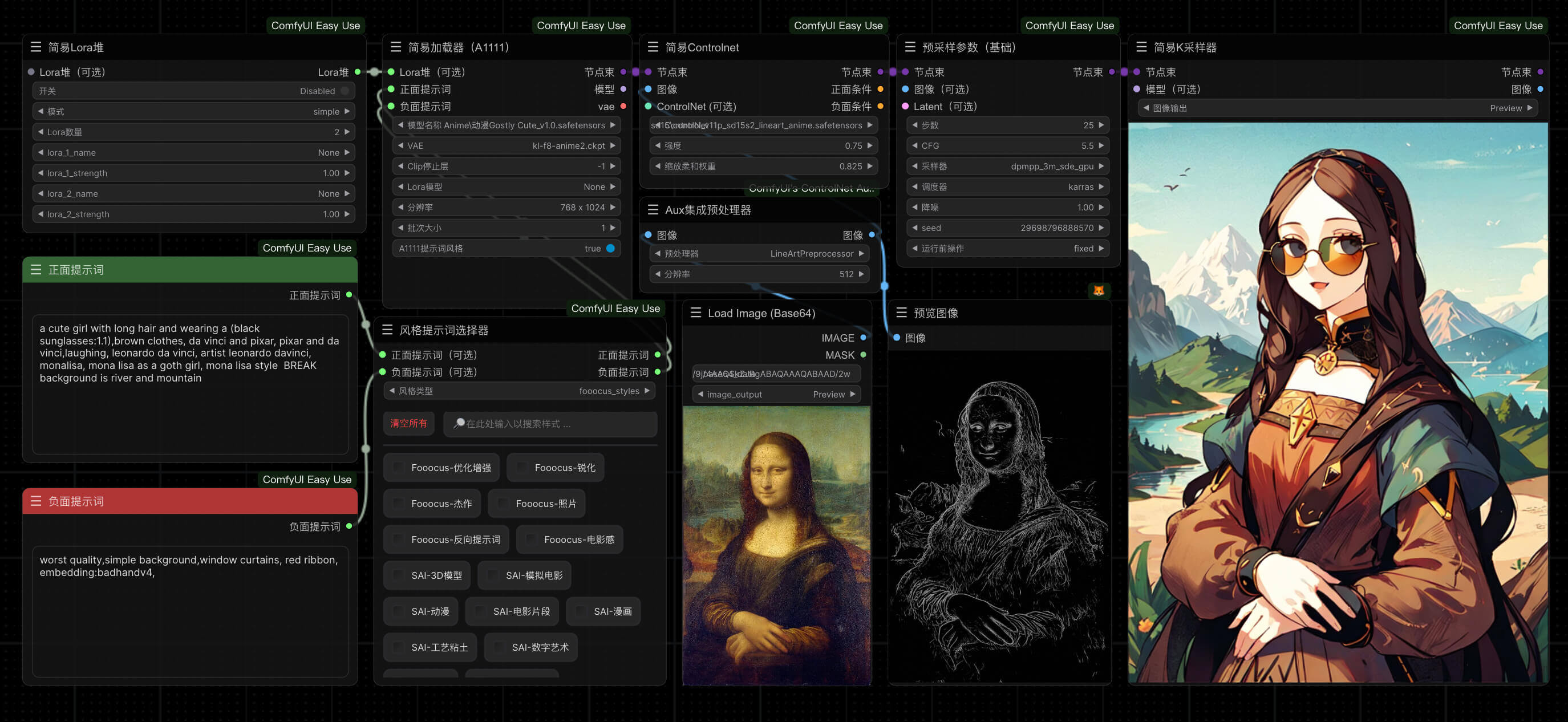Open menu icon of 简易Lora堆 node
This screenshot has height=722, width=1568.
[36, 47]
